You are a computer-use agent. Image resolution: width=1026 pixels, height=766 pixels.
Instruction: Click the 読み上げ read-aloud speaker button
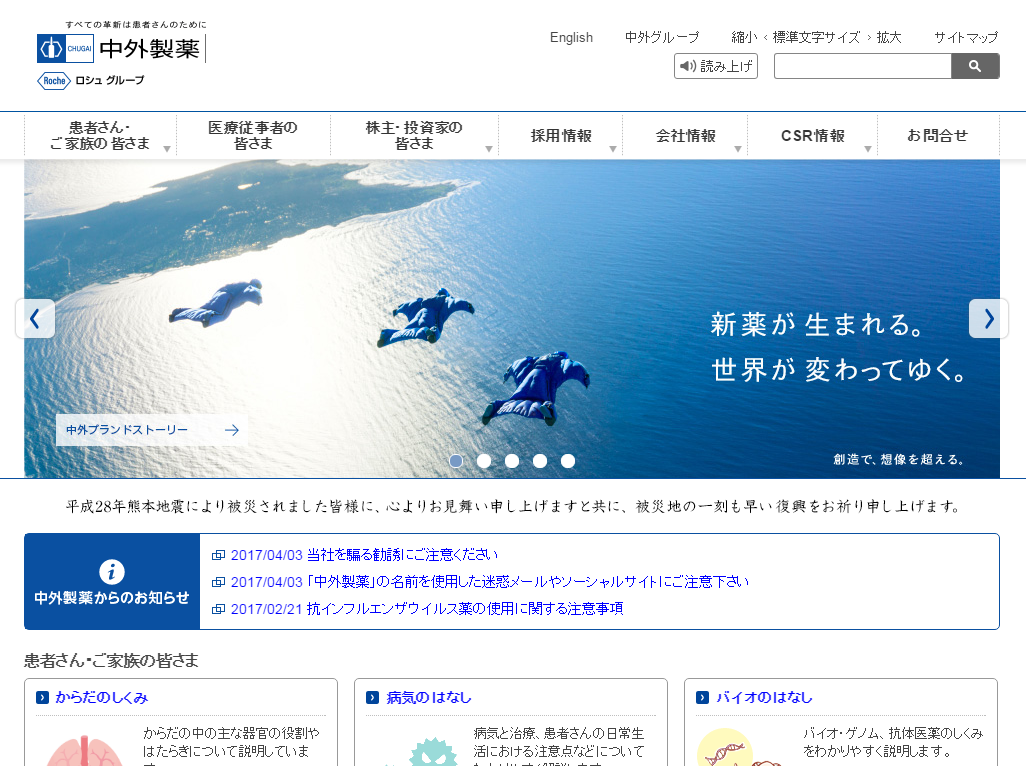click(716, 66)
